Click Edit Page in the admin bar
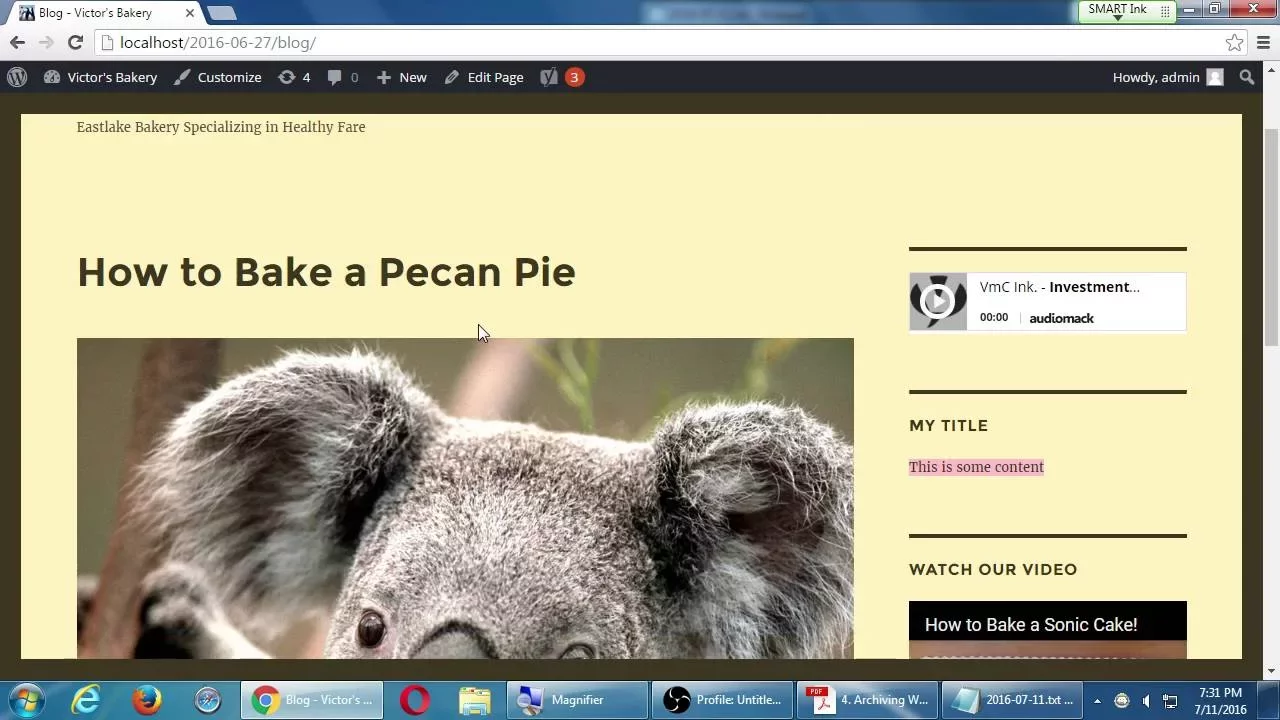The width and height of the screenshot is (1280, 720). (484, 77)
